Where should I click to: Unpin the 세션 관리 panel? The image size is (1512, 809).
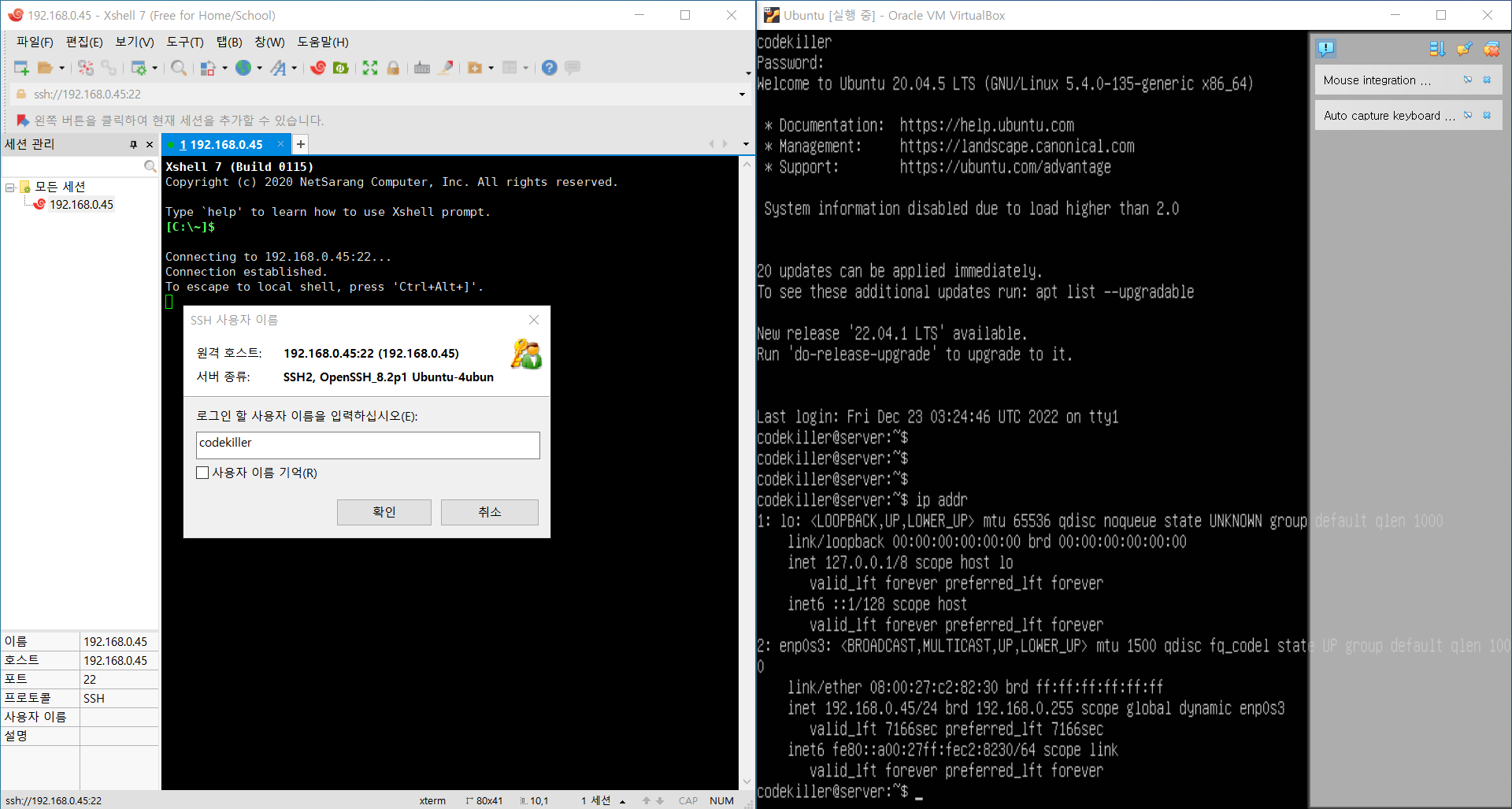(x=134, y=144)
